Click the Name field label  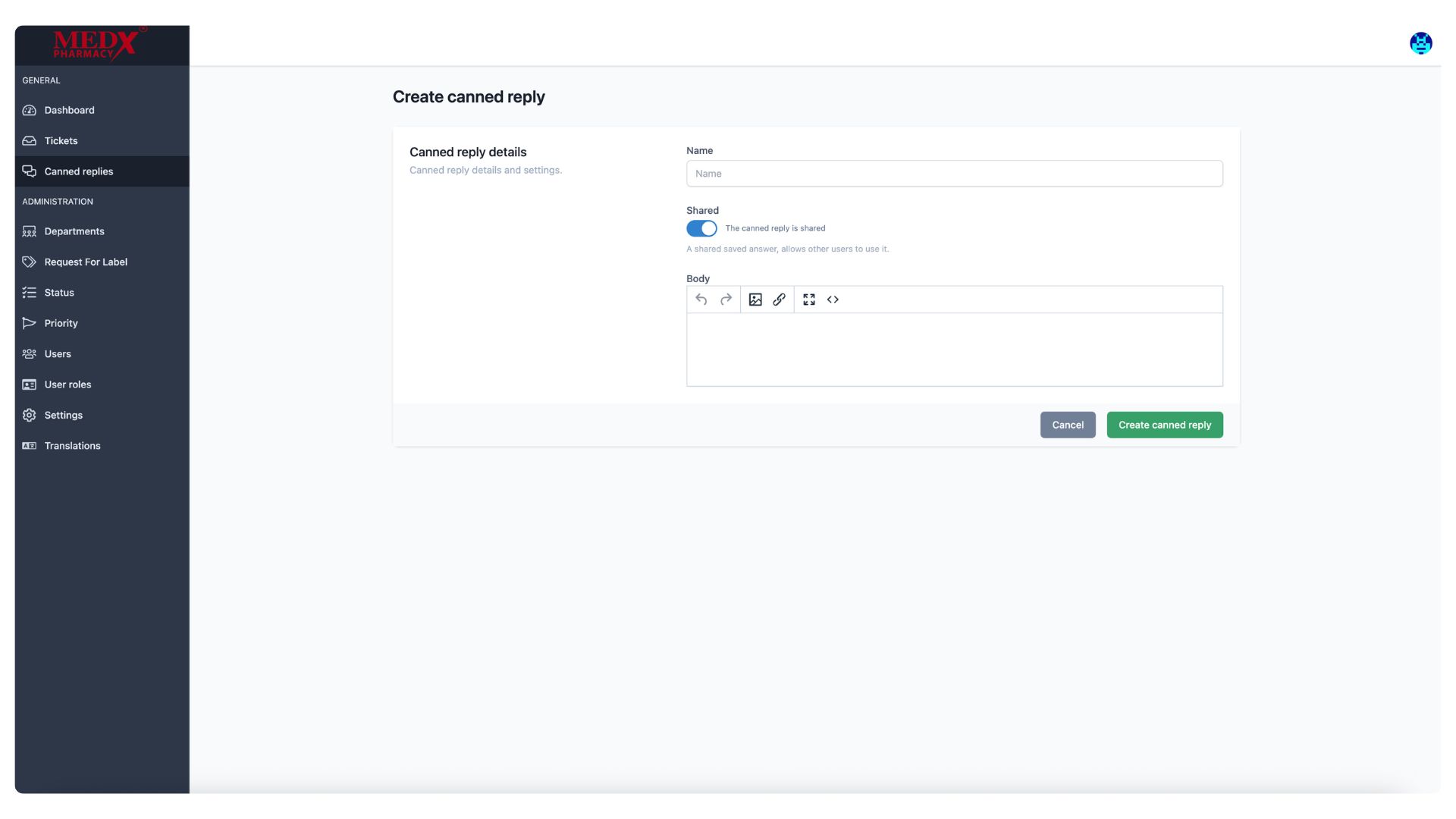pyautogui.click(x=699, y=151)
